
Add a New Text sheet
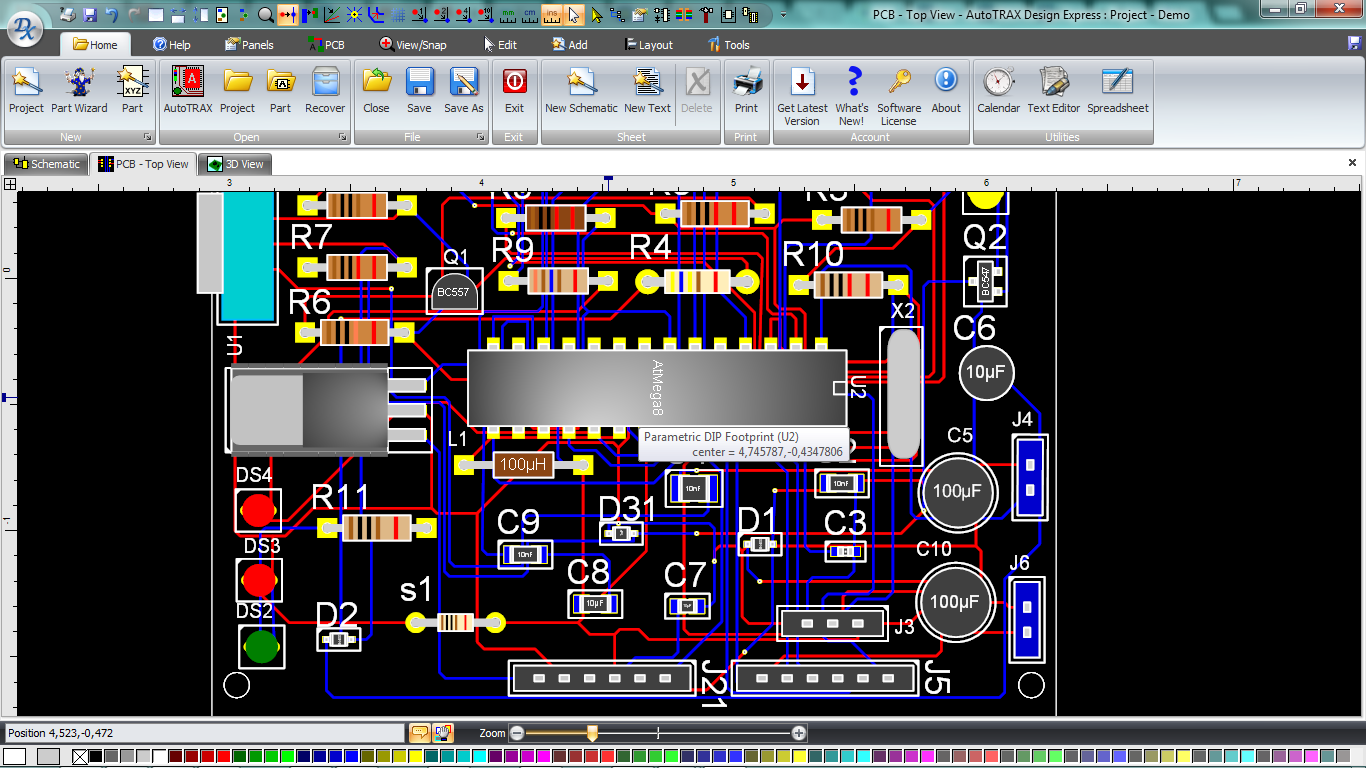pos(647,91)
